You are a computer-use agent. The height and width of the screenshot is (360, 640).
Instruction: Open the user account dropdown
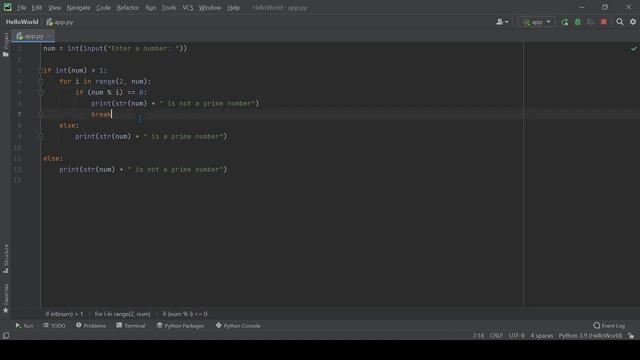pyautogui.click(x=502, y=22)
